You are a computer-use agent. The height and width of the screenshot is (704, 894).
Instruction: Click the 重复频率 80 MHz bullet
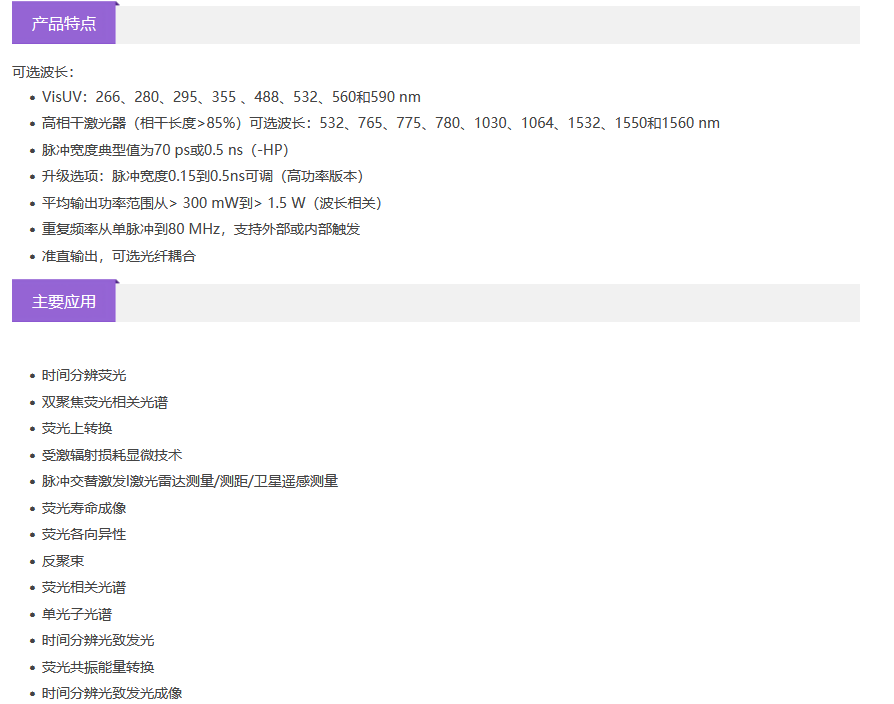pos(200,229)
